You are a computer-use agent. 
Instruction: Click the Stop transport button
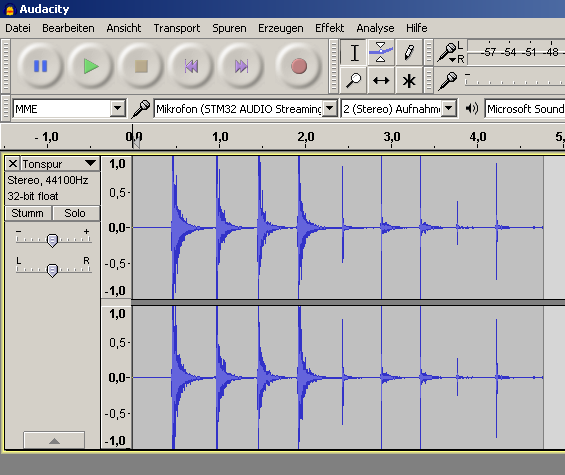point(141,66)
